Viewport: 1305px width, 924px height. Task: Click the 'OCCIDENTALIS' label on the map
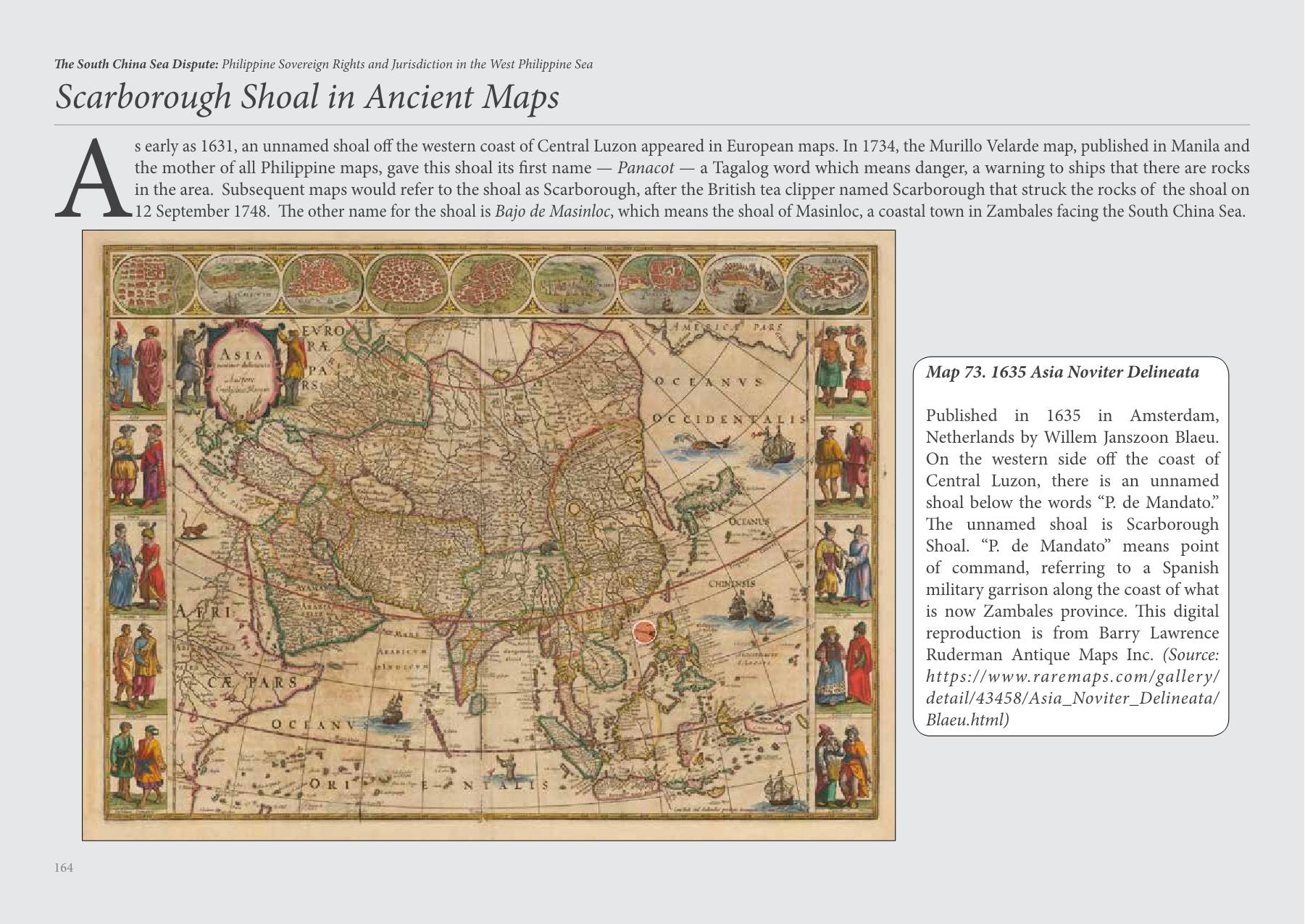(729, 420)
